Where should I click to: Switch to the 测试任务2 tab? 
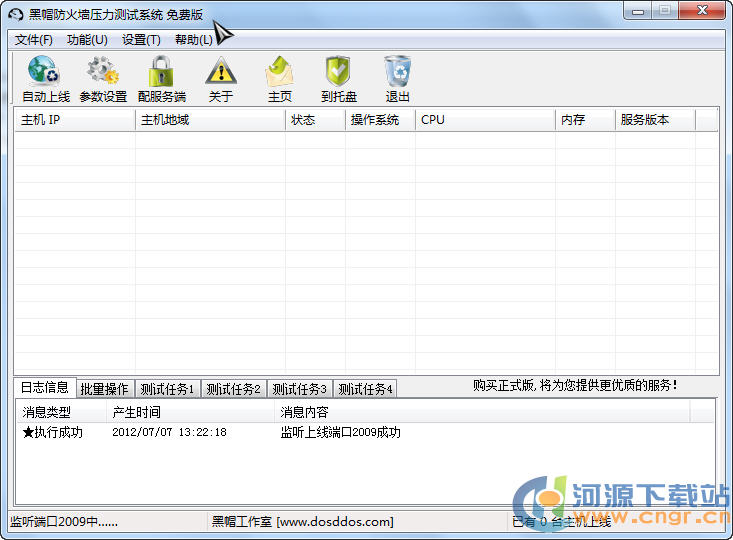point(233,389)
